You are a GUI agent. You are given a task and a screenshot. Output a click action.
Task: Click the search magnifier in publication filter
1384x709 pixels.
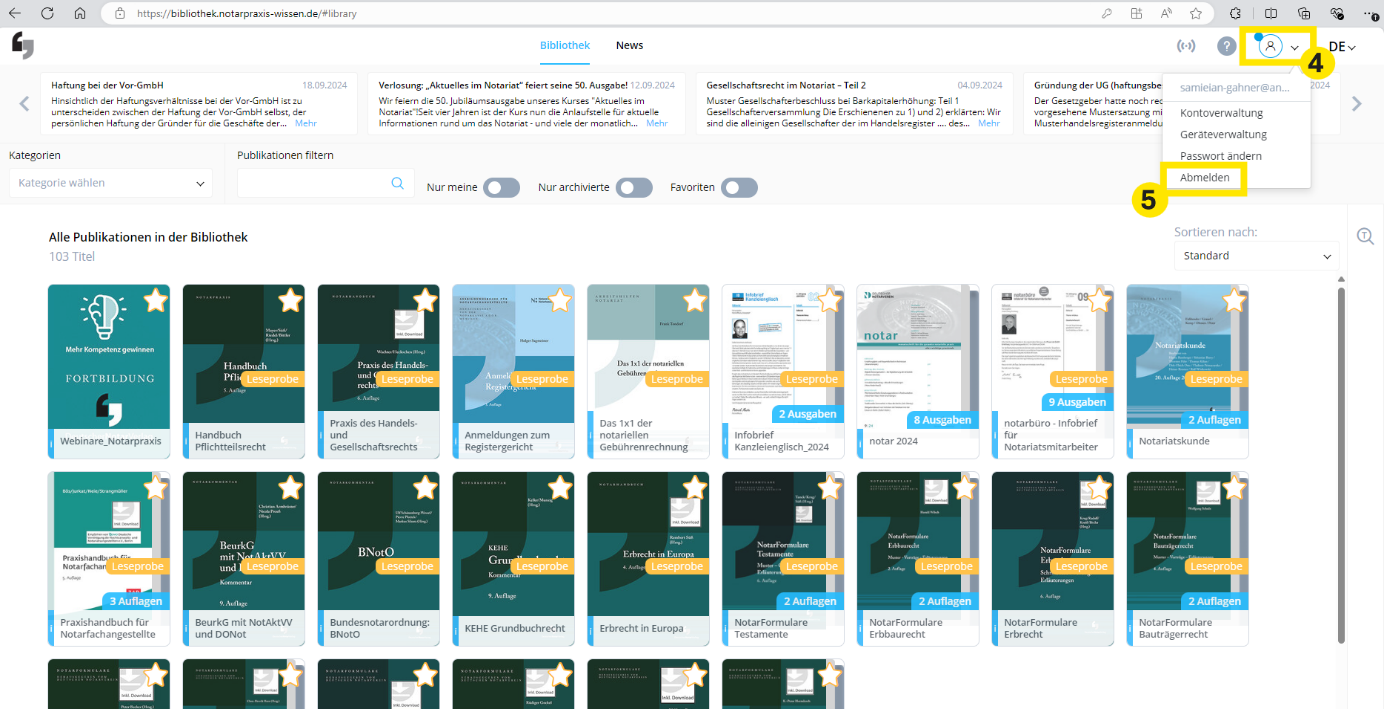tap(397, 183)
